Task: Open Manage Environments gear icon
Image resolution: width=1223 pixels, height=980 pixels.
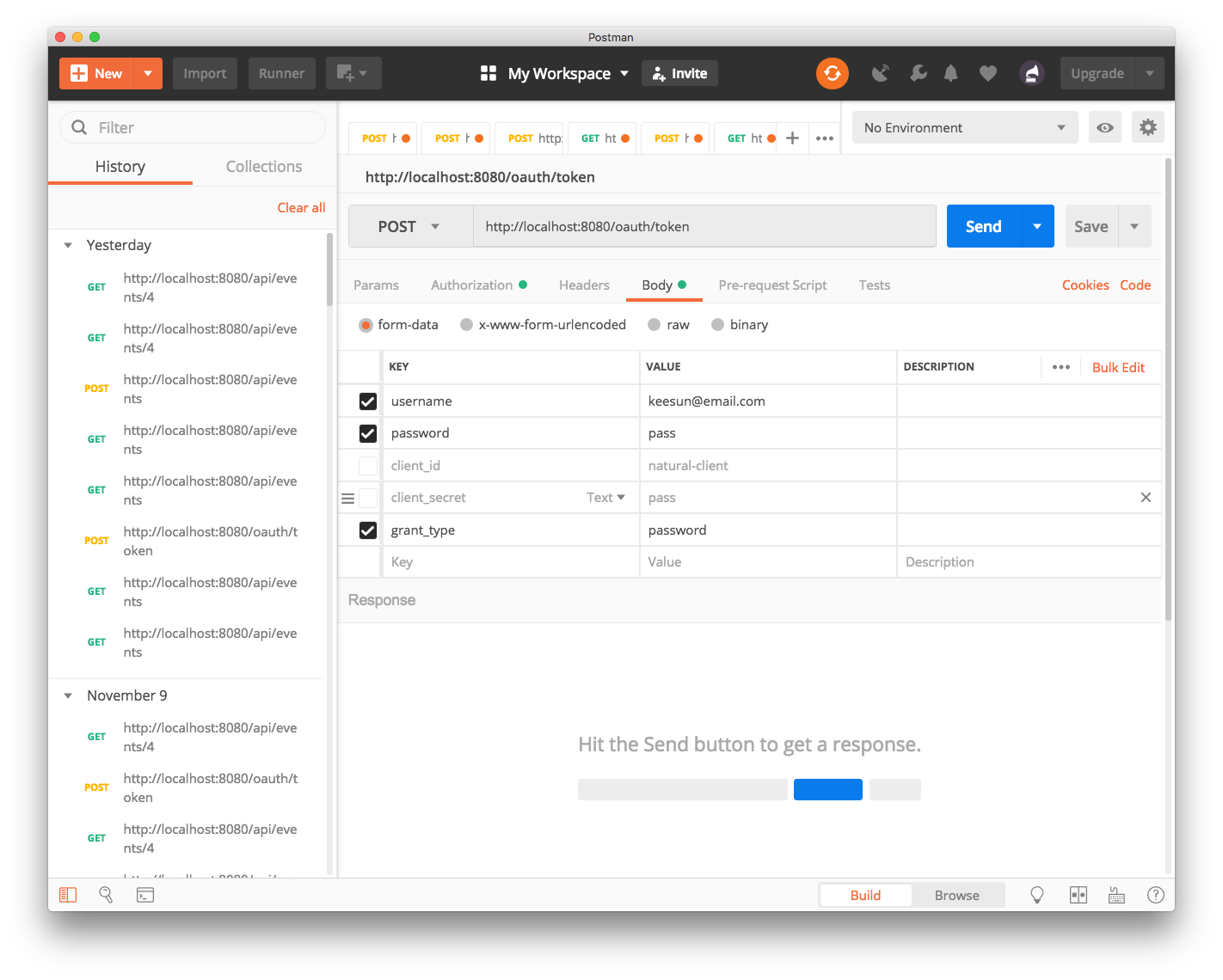Action: pos(1147,128)
